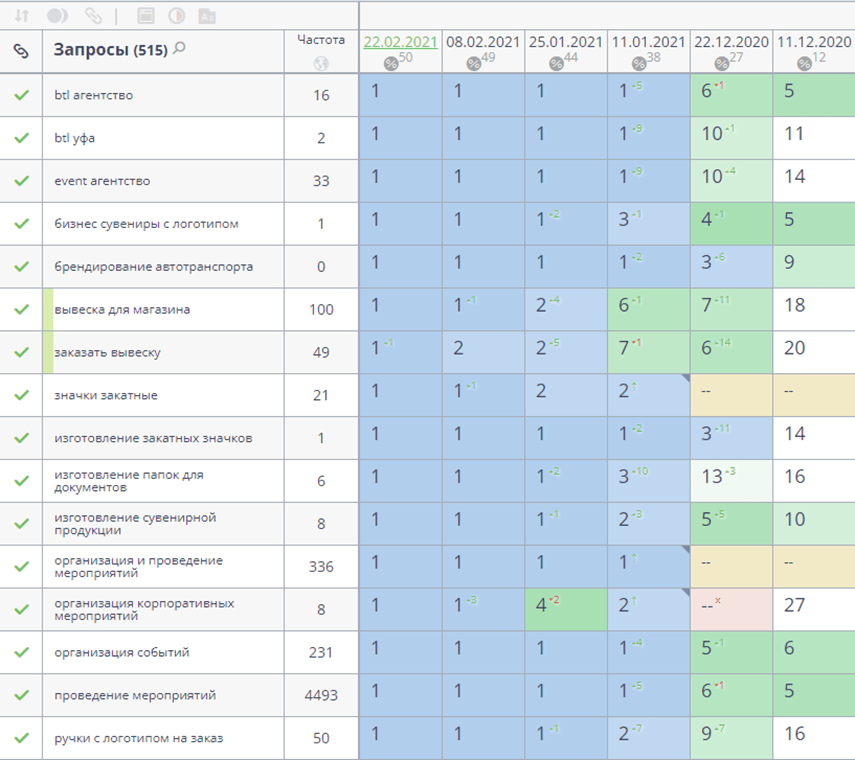The image size is (855, 760).
Task: Click the globe icon under Частота
Action: click(321, 64)
